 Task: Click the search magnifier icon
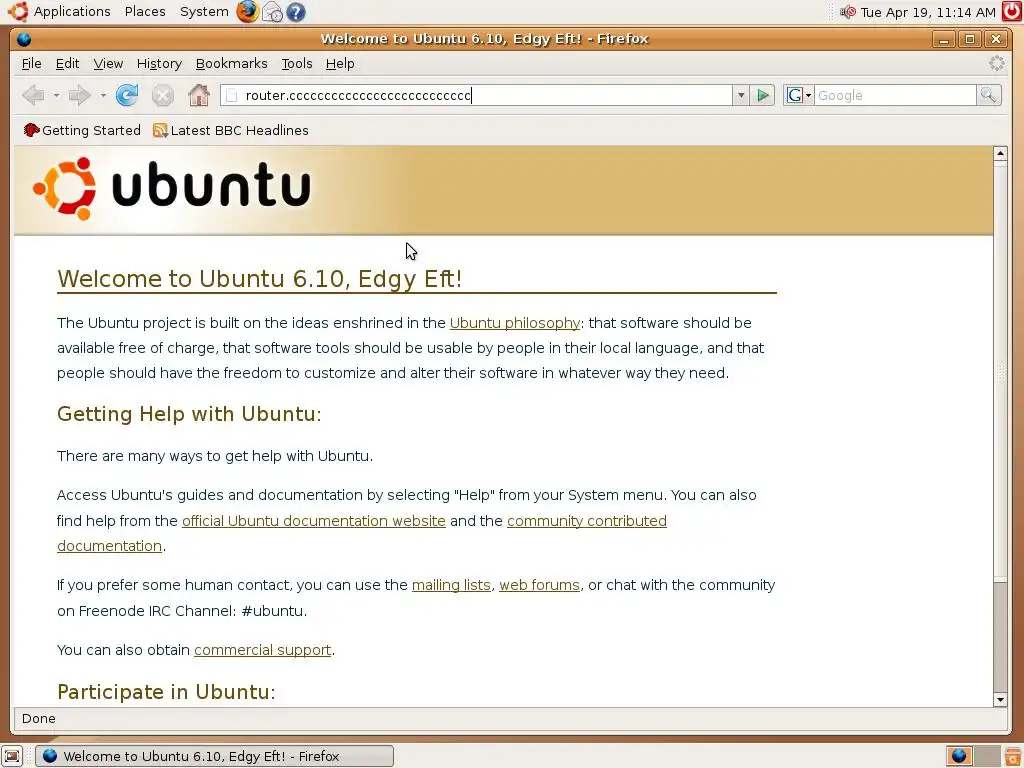[988, 95]
